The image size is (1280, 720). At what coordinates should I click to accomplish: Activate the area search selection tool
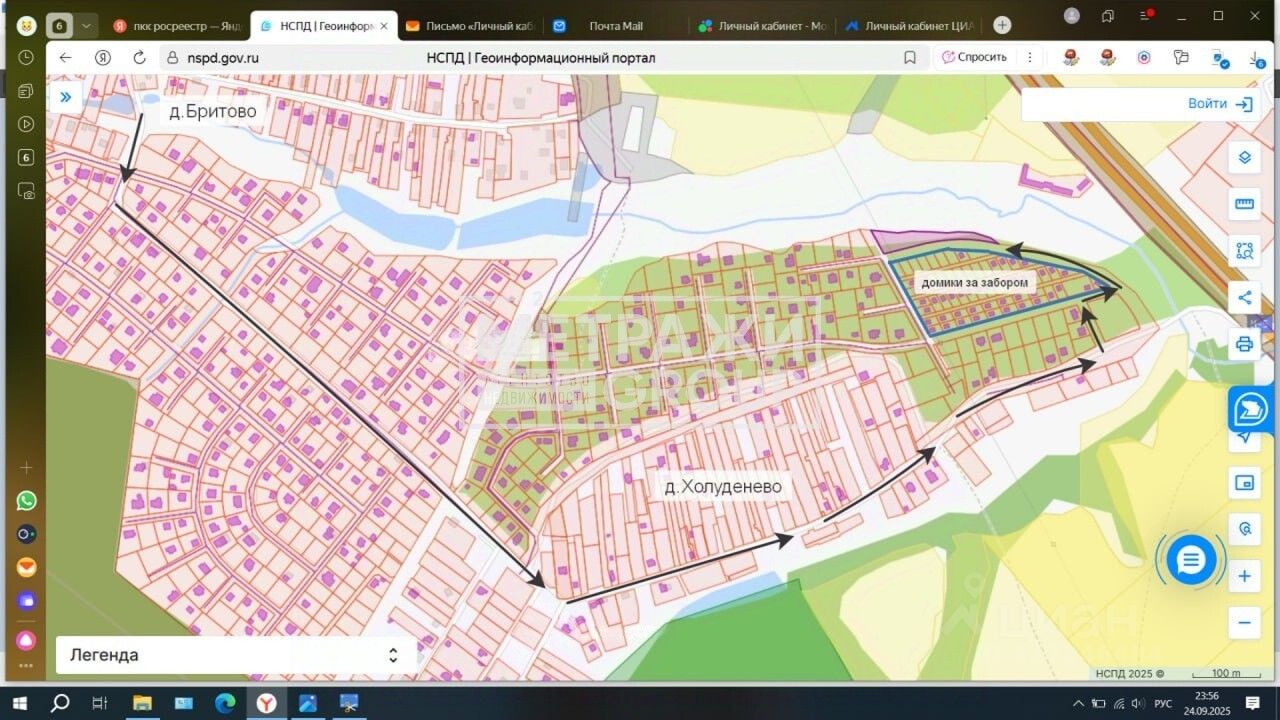[1244, 250]
